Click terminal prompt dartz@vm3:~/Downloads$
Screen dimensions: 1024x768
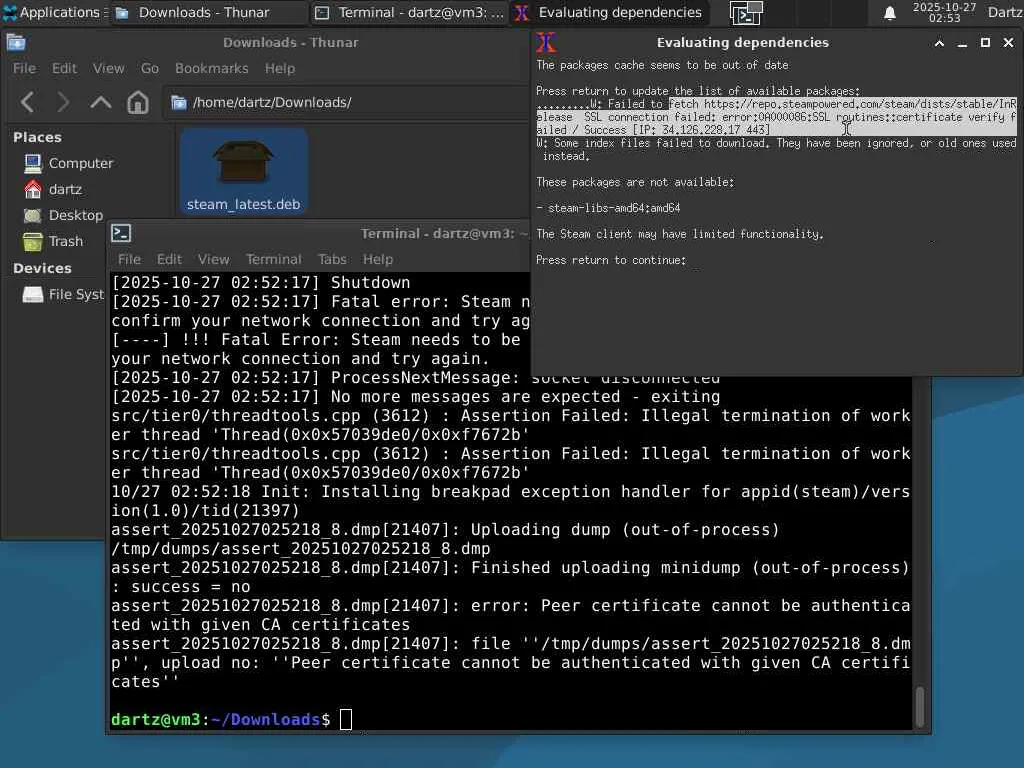tap(221, 720)
